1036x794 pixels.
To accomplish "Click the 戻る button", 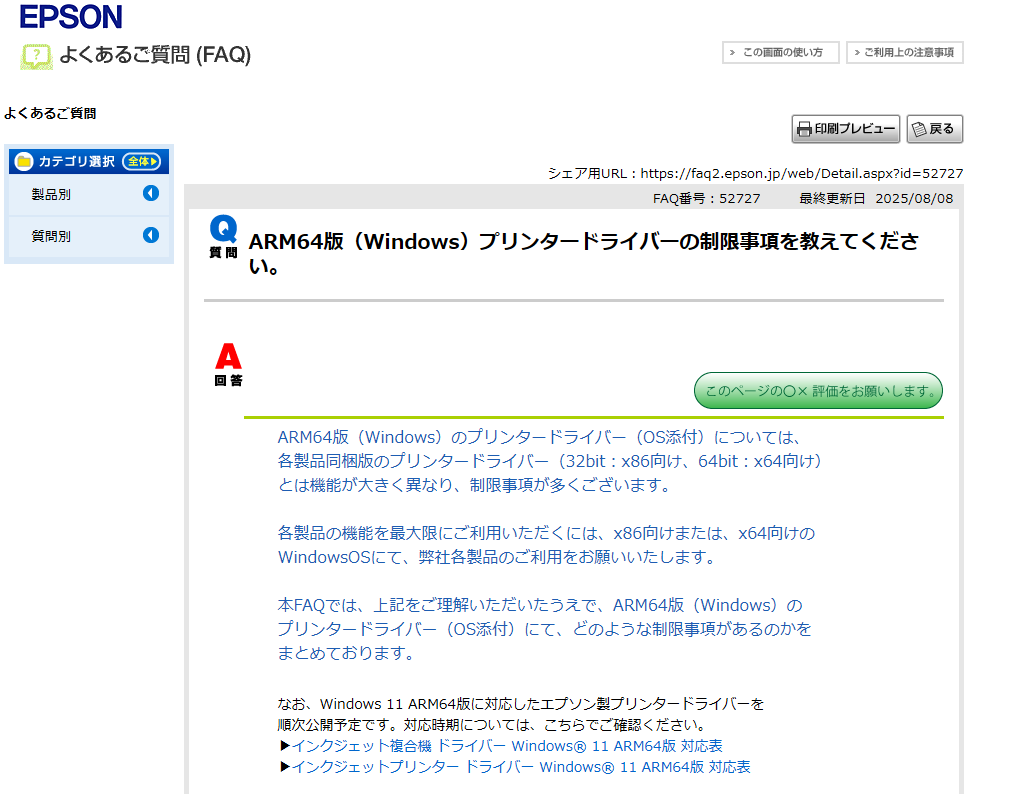I will [934, 129].
